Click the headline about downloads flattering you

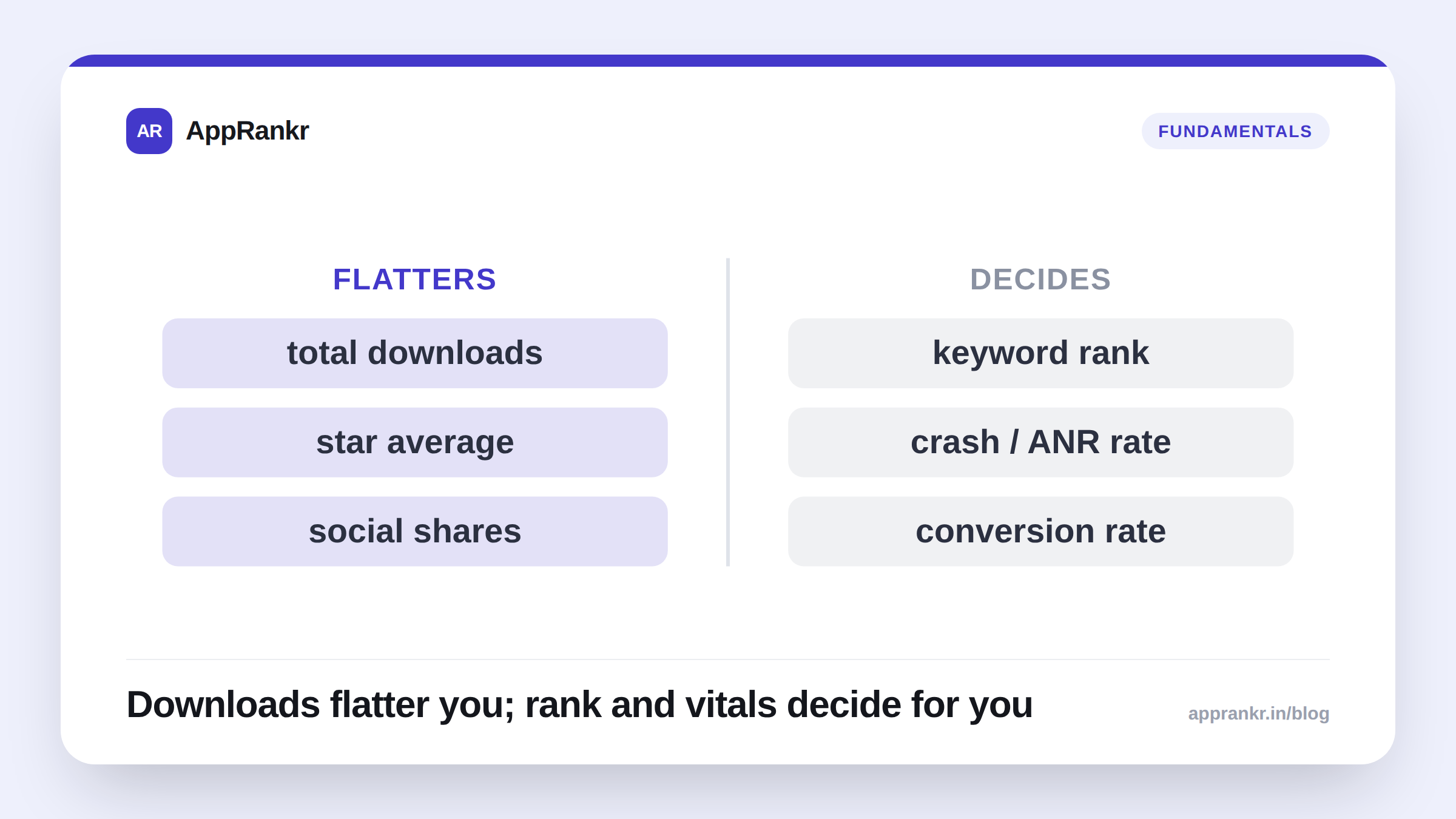click(x=579, y=705)
